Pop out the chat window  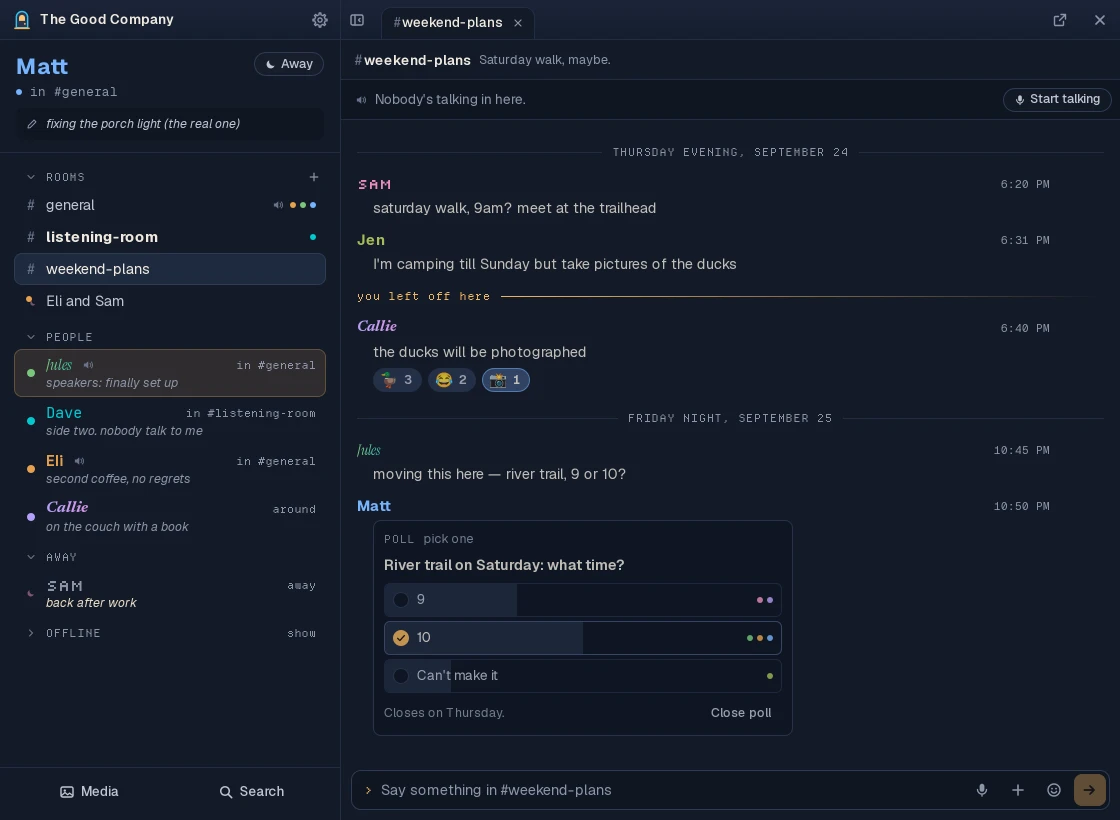(1060, 20)
